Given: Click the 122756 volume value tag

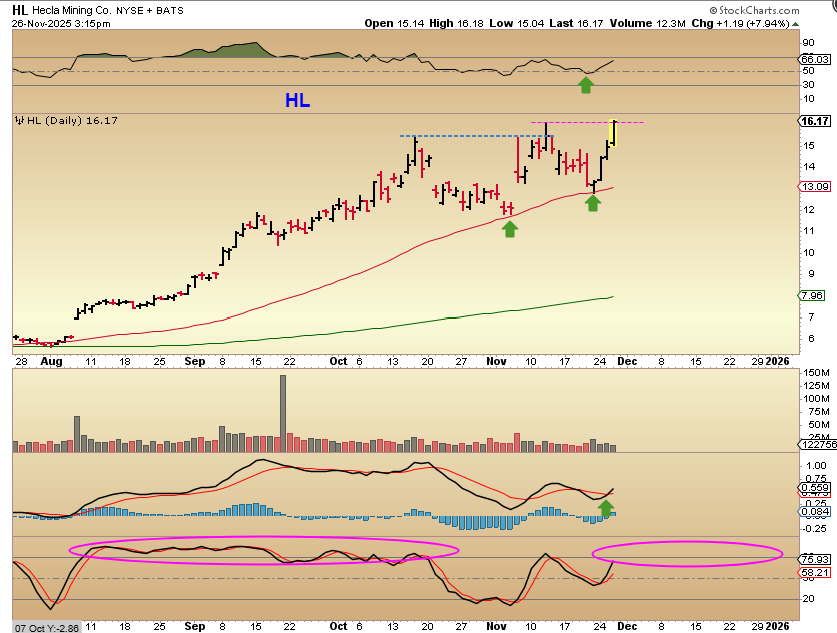Looking at the screenshot, I should click(x=818, y=445).
